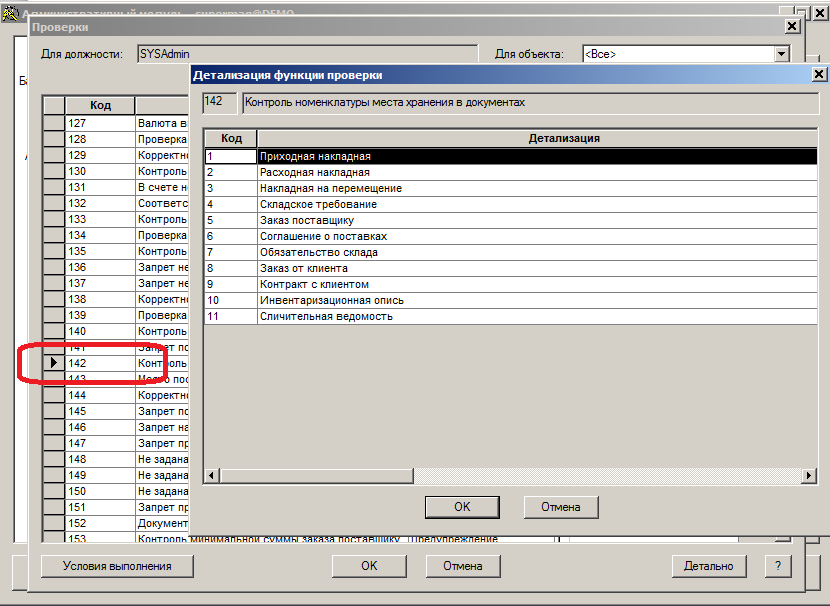Click row selector of row 145

point(54,411)
